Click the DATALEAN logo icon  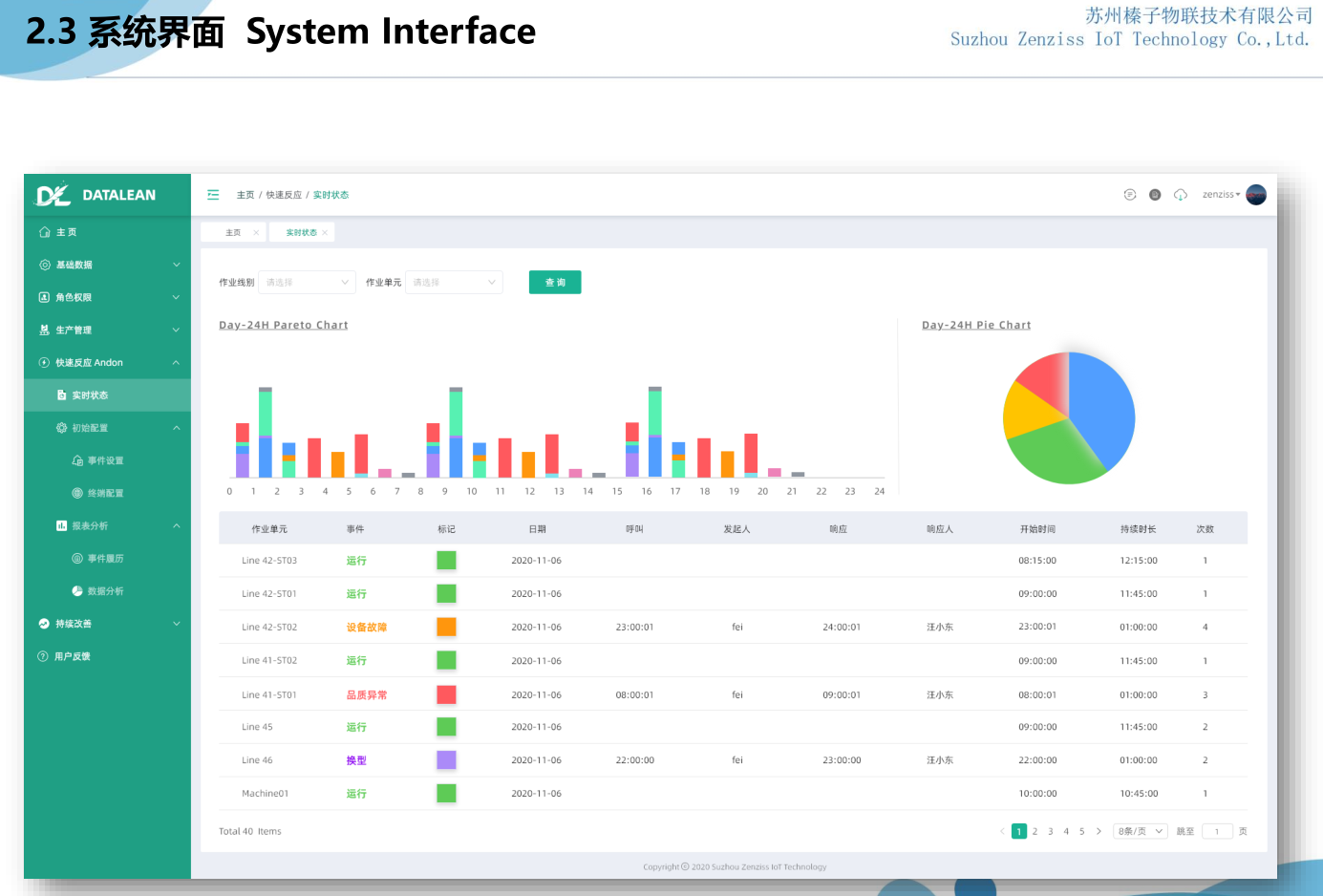53,194
